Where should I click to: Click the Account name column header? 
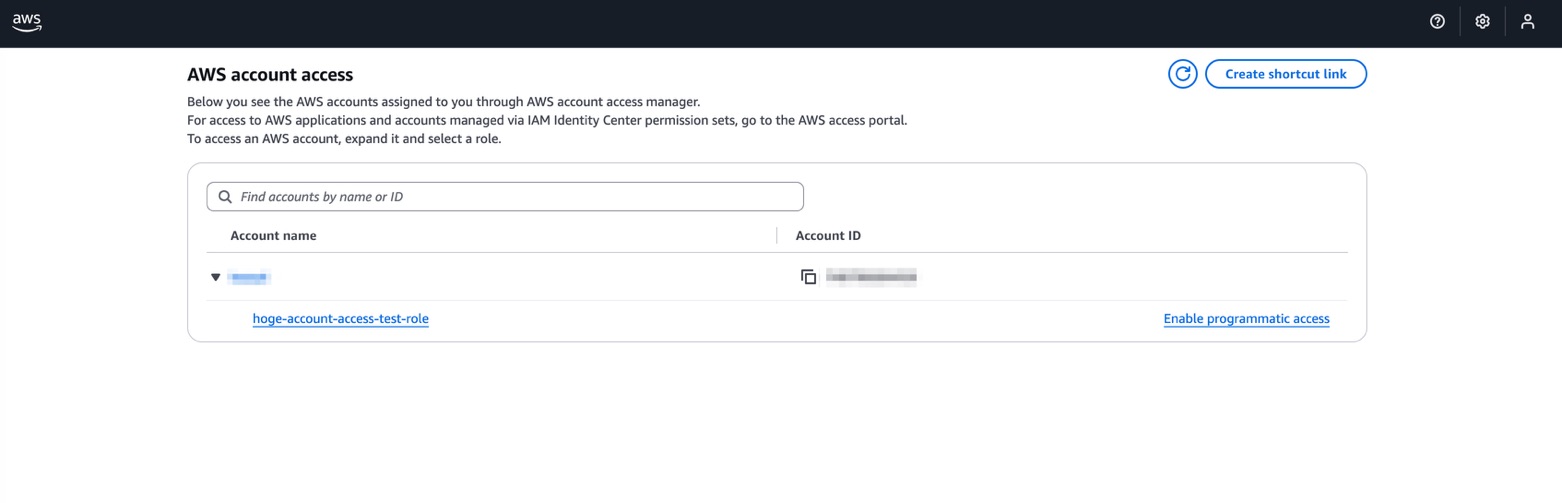[x=273, y=236]
